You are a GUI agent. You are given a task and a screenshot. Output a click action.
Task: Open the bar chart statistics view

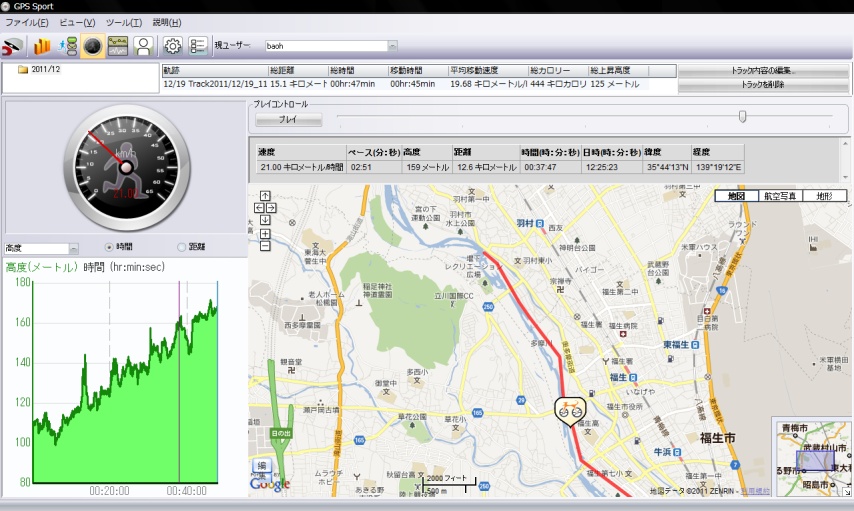[42, 46]
